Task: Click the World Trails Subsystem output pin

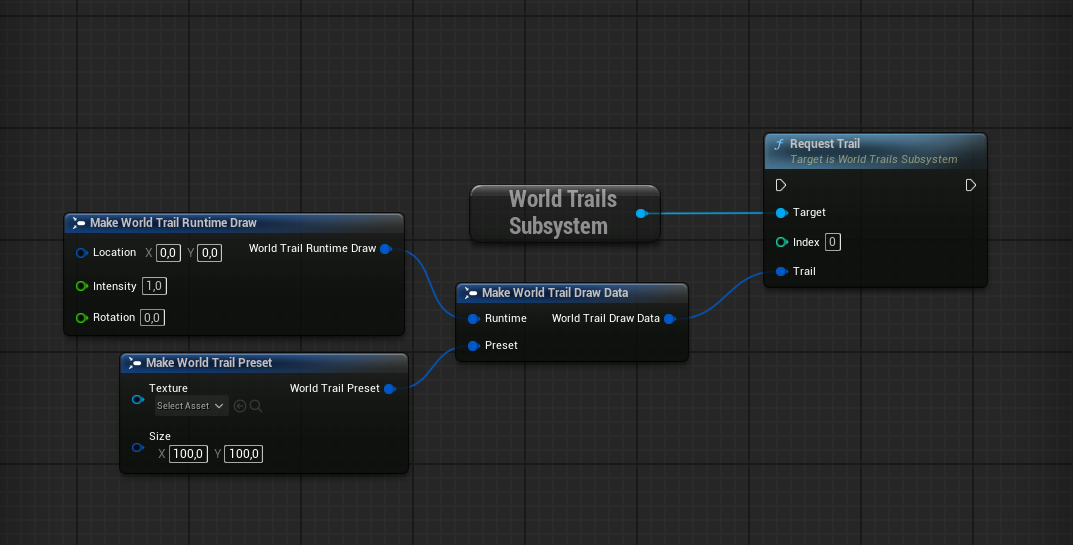Action: pos(641,214)
